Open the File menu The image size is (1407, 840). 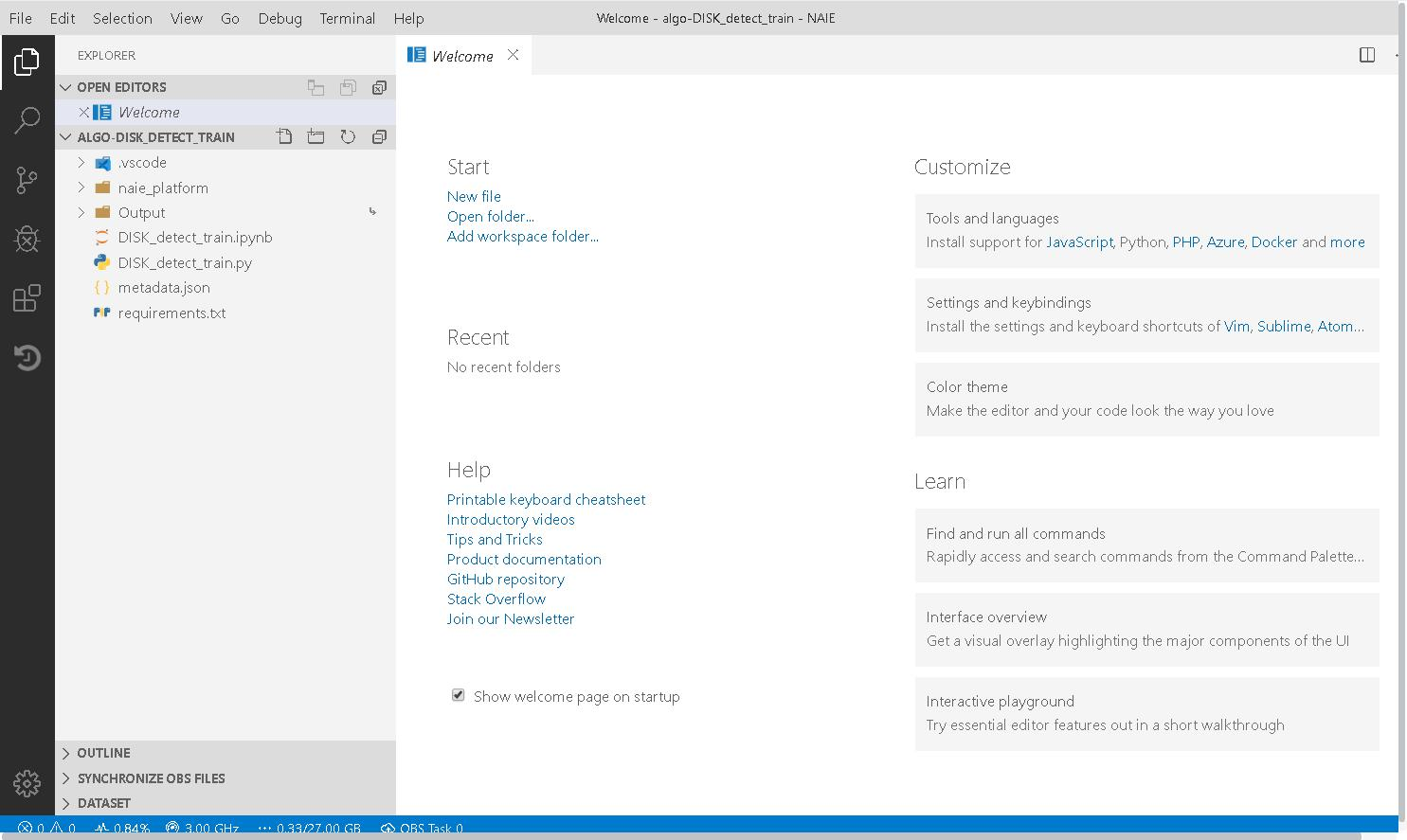tap(20, 18)
